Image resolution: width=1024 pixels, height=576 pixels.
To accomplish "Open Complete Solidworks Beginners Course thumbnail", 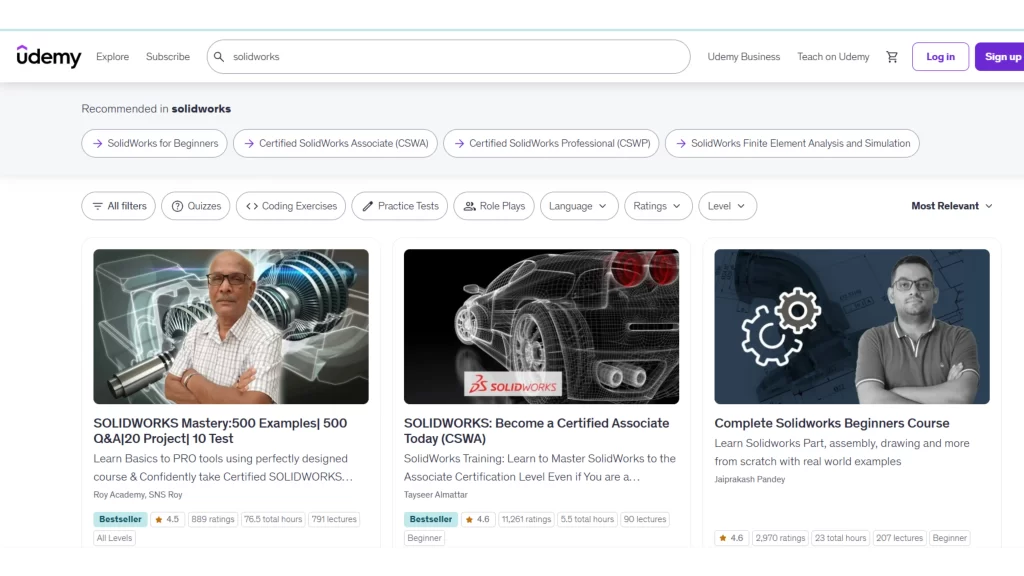I will [x=852, y=327].
